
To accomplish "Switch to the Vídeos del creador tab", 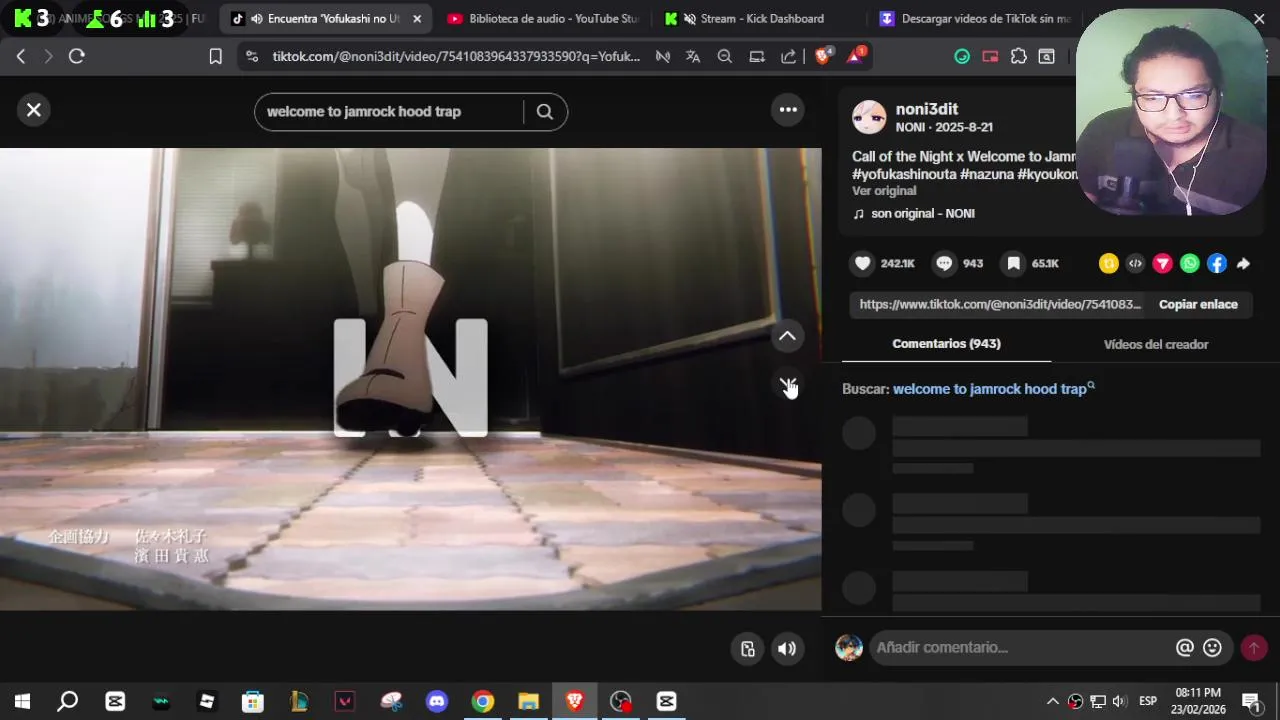I will 1156,344.
